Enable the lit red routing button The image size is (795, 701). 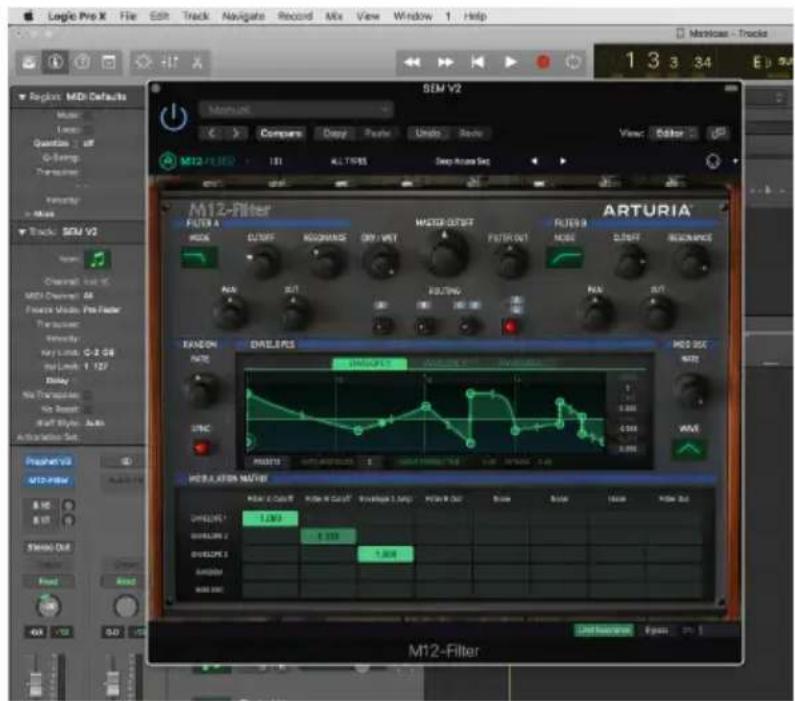[x=511, y=327]
